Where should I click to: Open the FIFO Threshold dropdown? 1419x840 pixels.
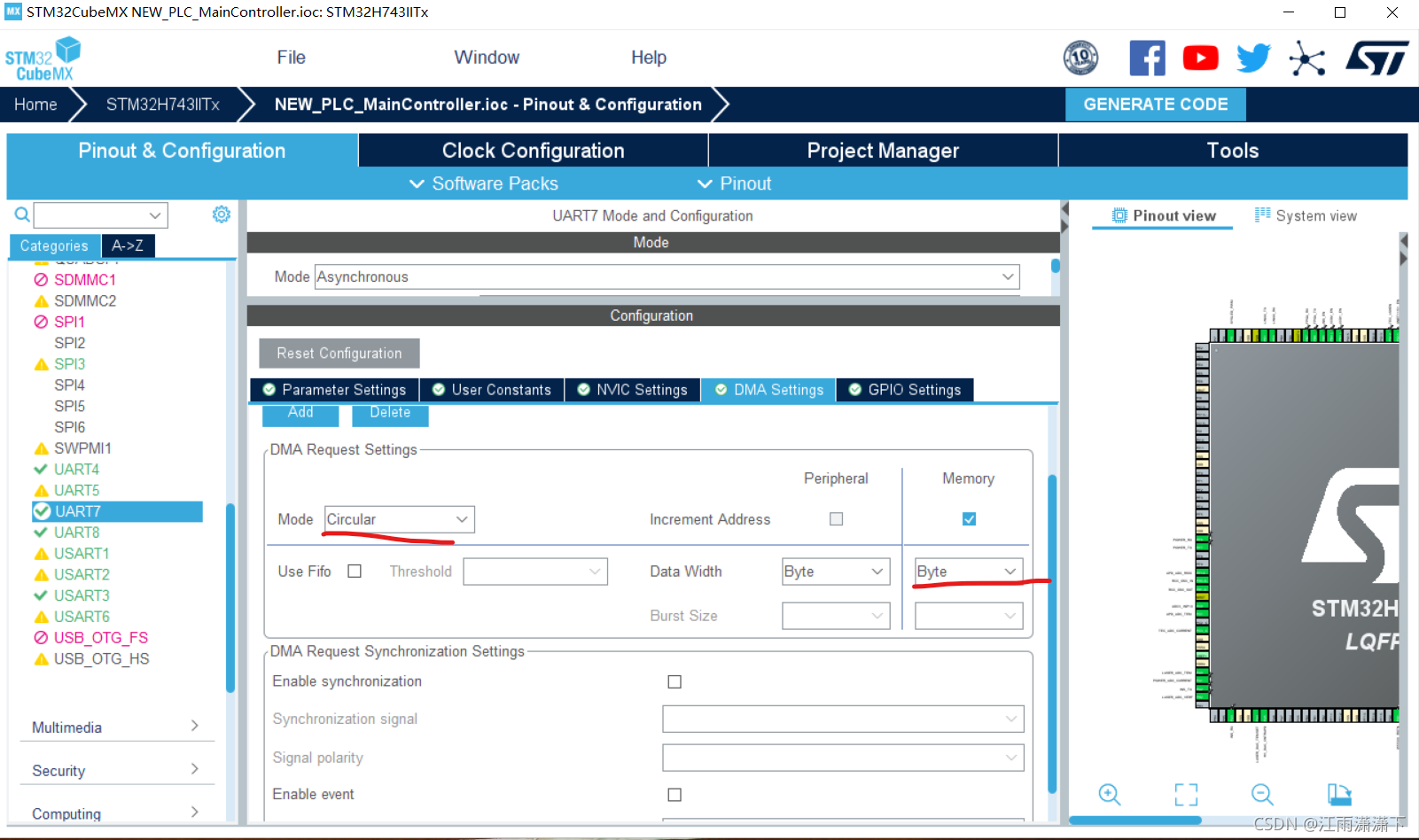[535, 572]
